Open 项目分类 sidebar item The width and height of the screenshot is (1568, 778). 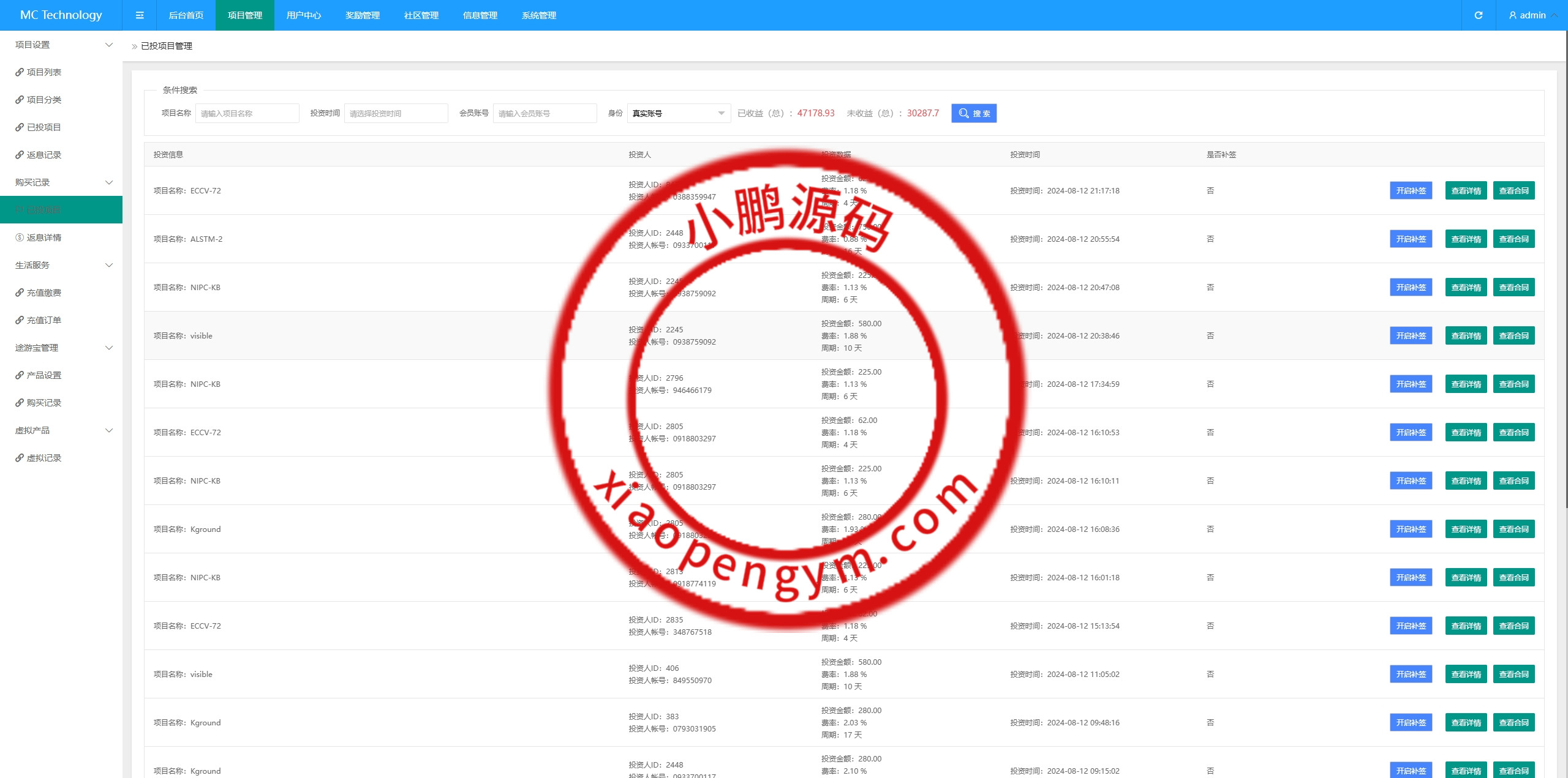pyautogui.click(x=43, y=100)
